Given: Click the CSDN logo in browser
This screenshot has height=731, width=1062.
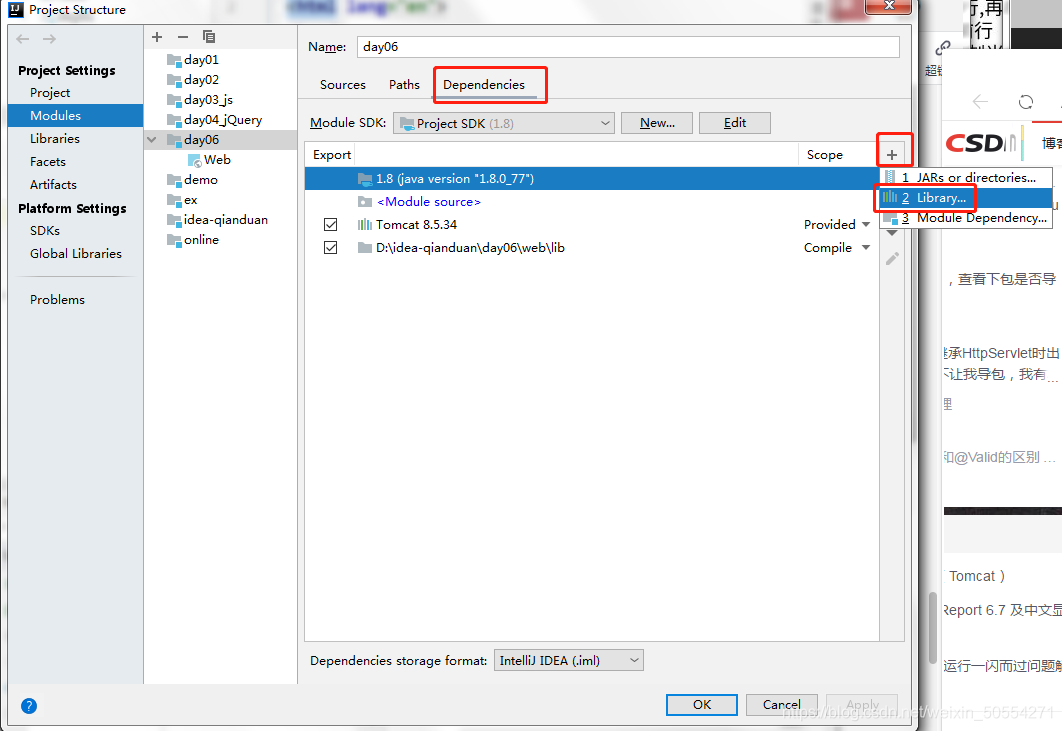Looking at the screenshot, I should pos(980,143).
